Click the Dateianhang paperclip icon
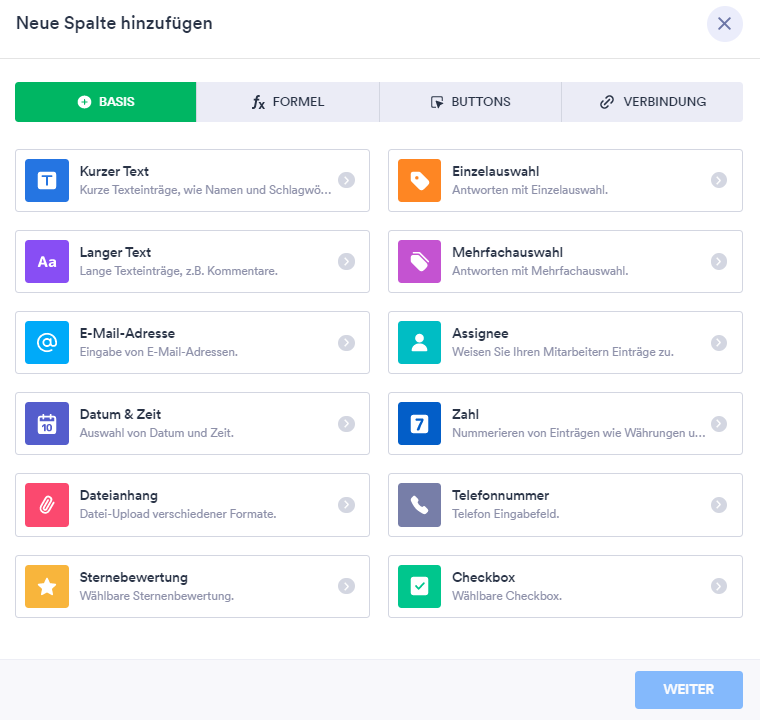 (47, 505)
